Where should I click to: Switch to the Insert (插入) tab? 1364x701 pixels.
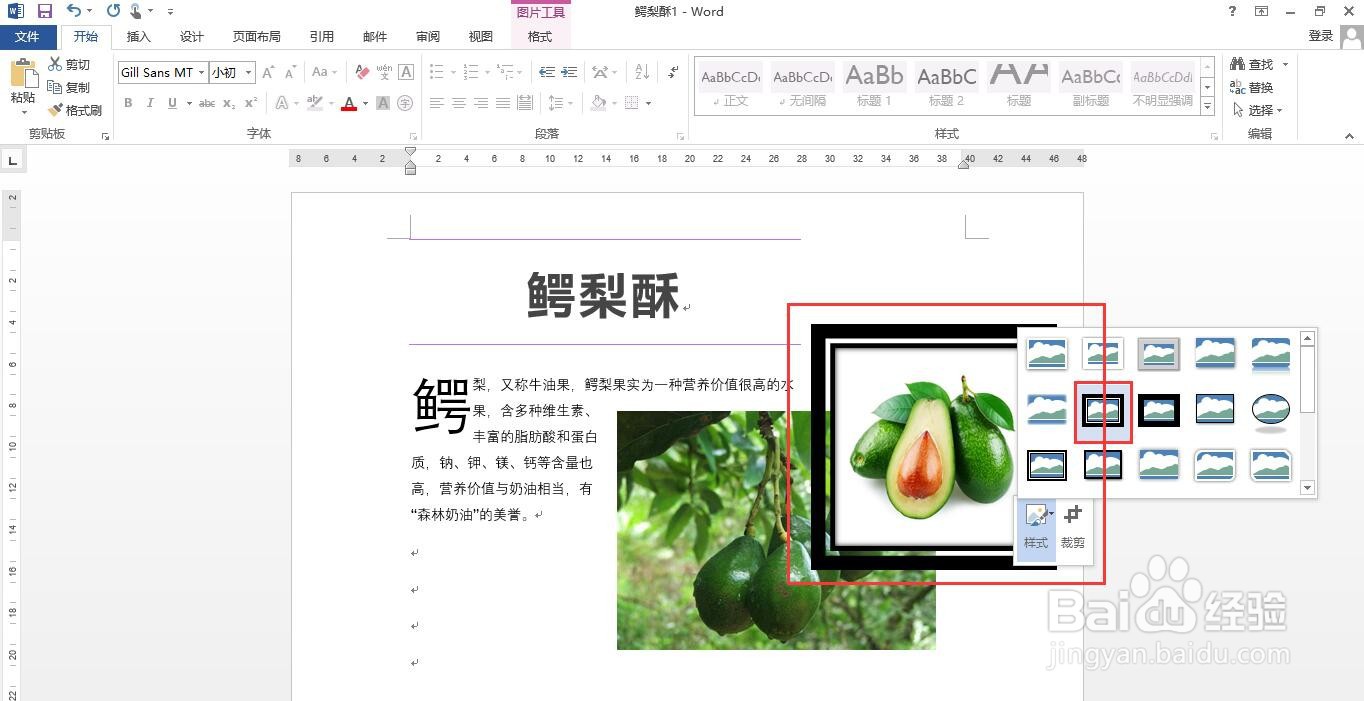[x=138, y=37]
